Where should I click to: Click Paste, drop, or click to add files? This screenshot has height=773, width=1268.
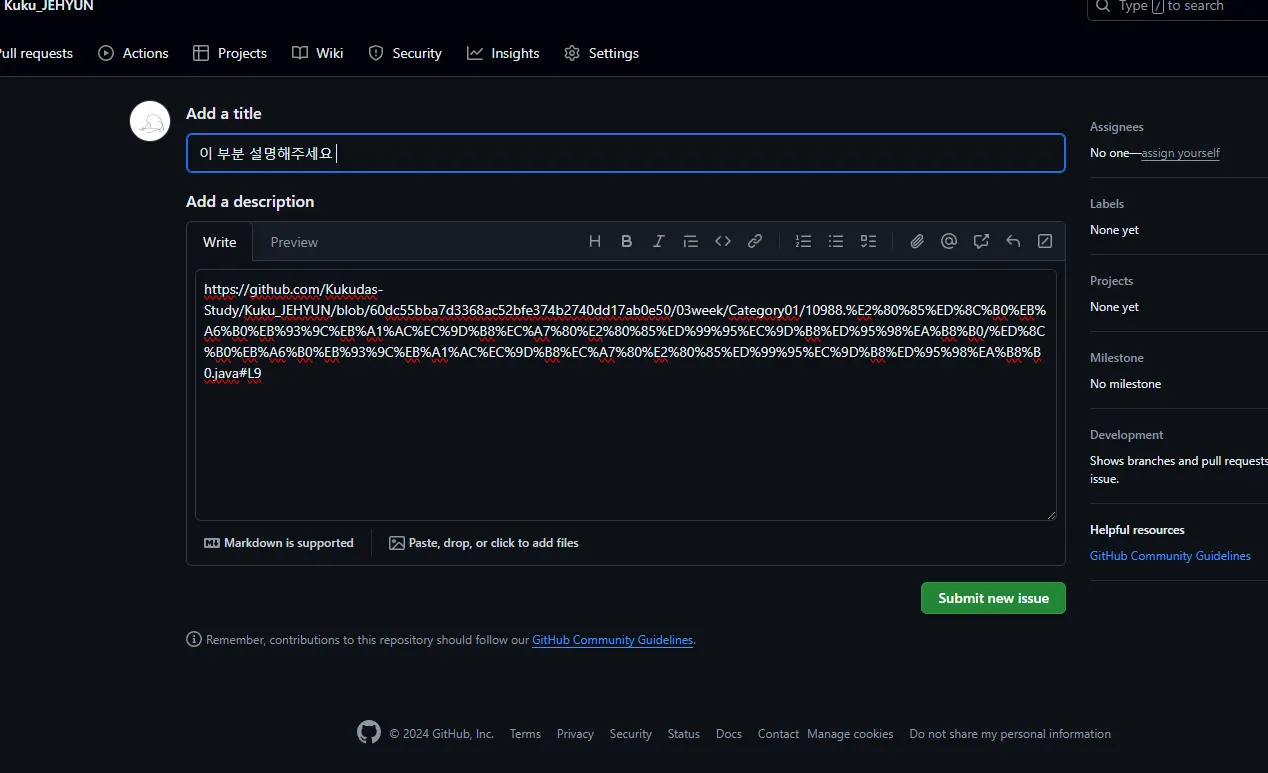coord(484,543)
